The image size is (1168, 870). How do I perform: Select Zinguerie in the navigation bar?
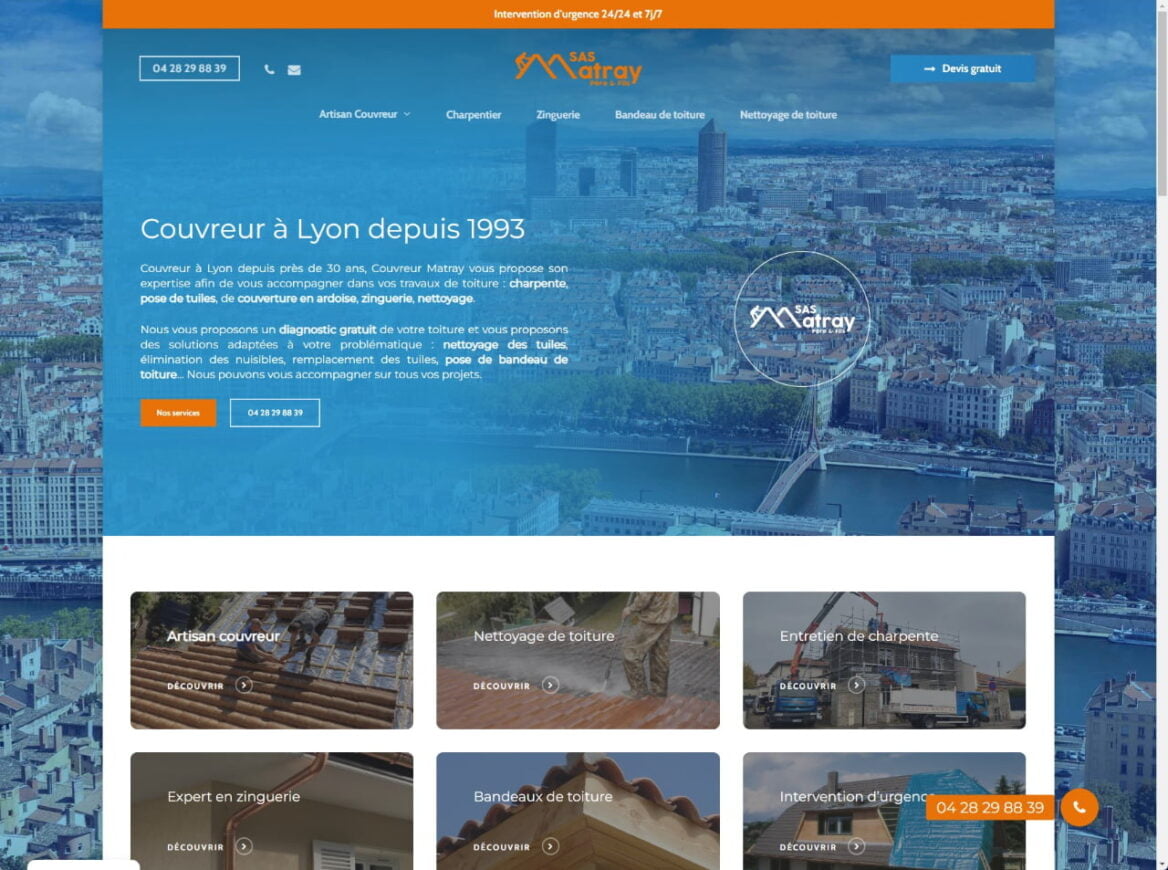[557, 115]
